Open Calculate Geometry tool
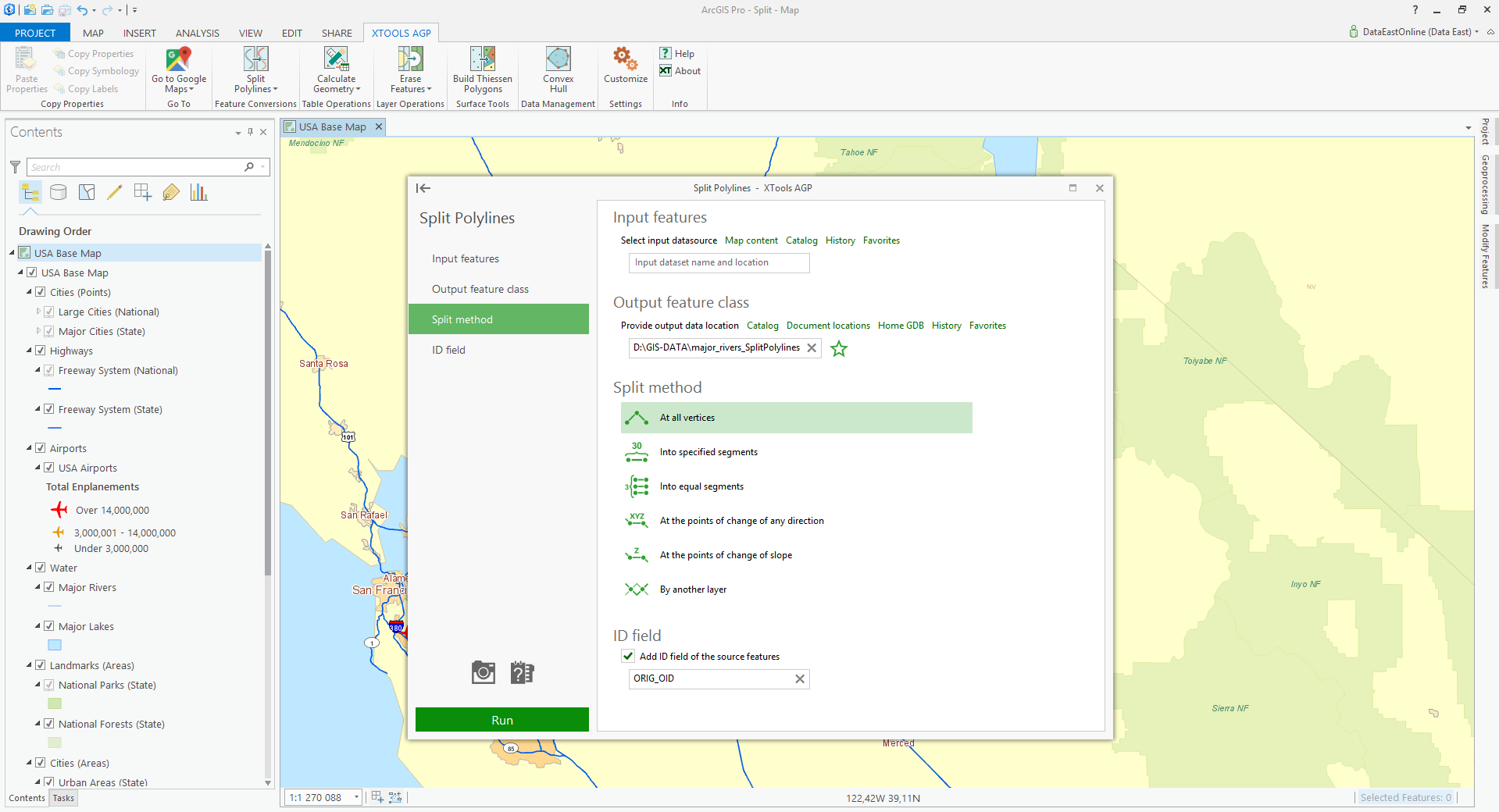This screenshot has height=812, width=1499. click(337, 70)
